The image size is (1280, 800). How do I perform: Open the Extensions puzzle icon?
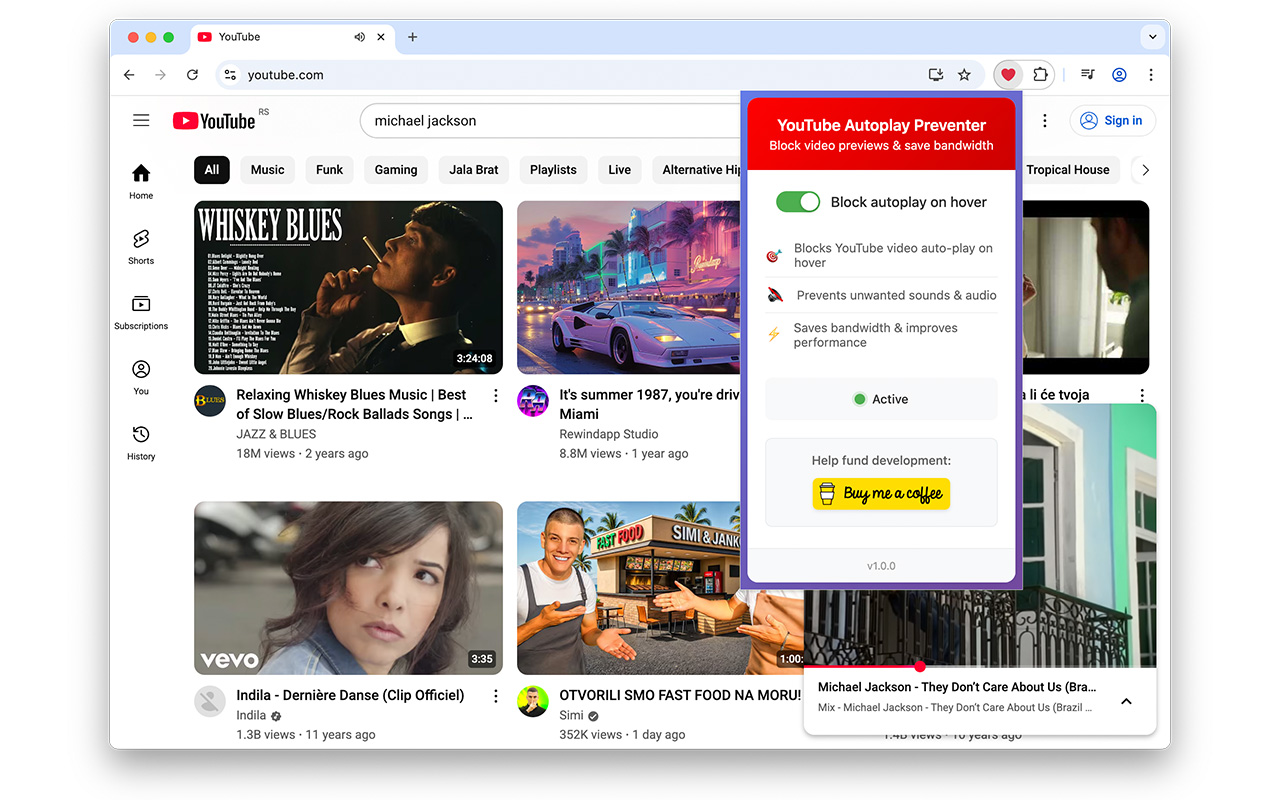(x=1040, y=75)
